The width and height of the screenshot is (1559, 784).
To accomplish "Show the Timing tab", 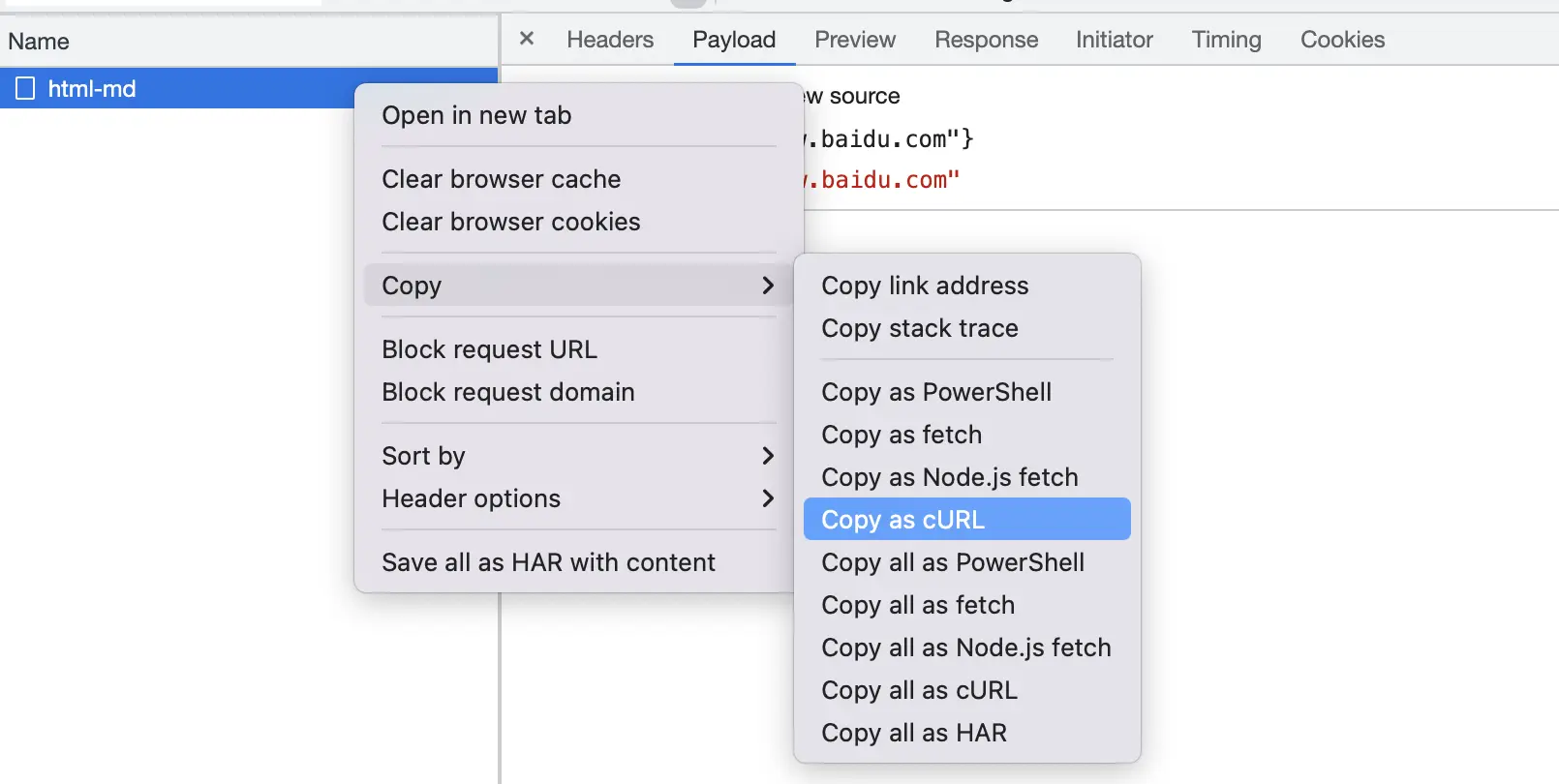I will pos(1226,40).
